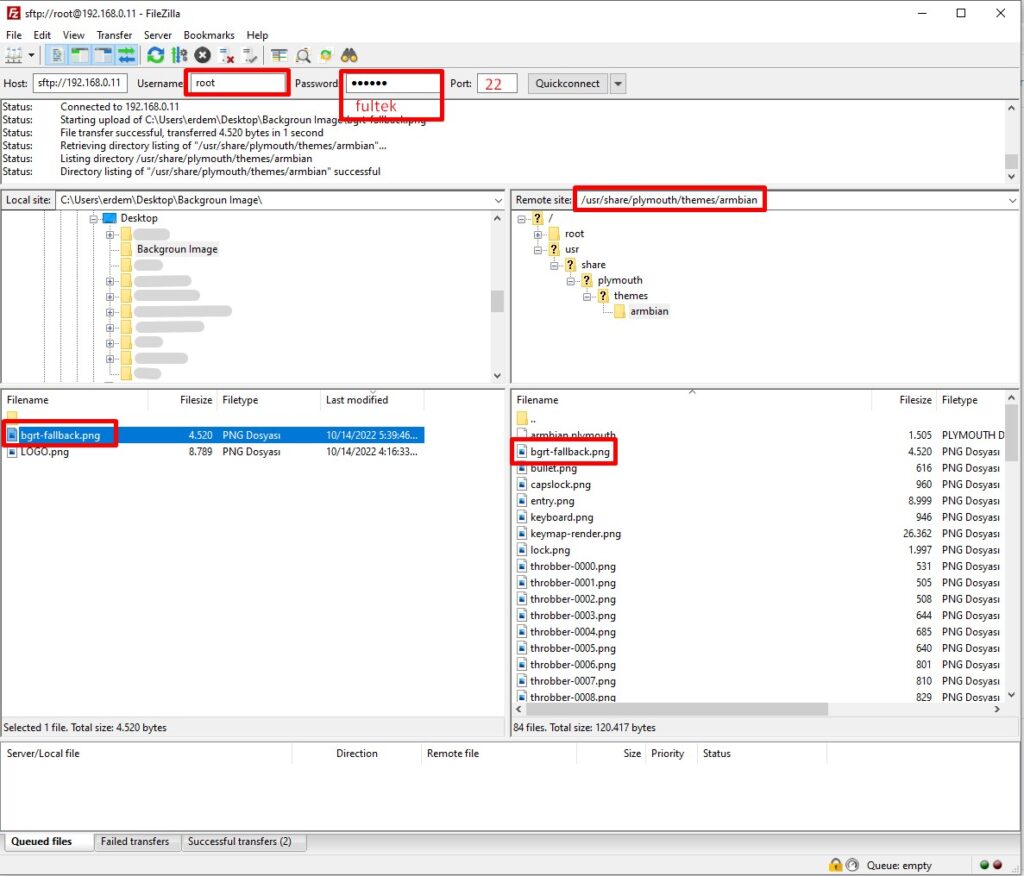Toggle directory comparison

[x=303, y=55]
